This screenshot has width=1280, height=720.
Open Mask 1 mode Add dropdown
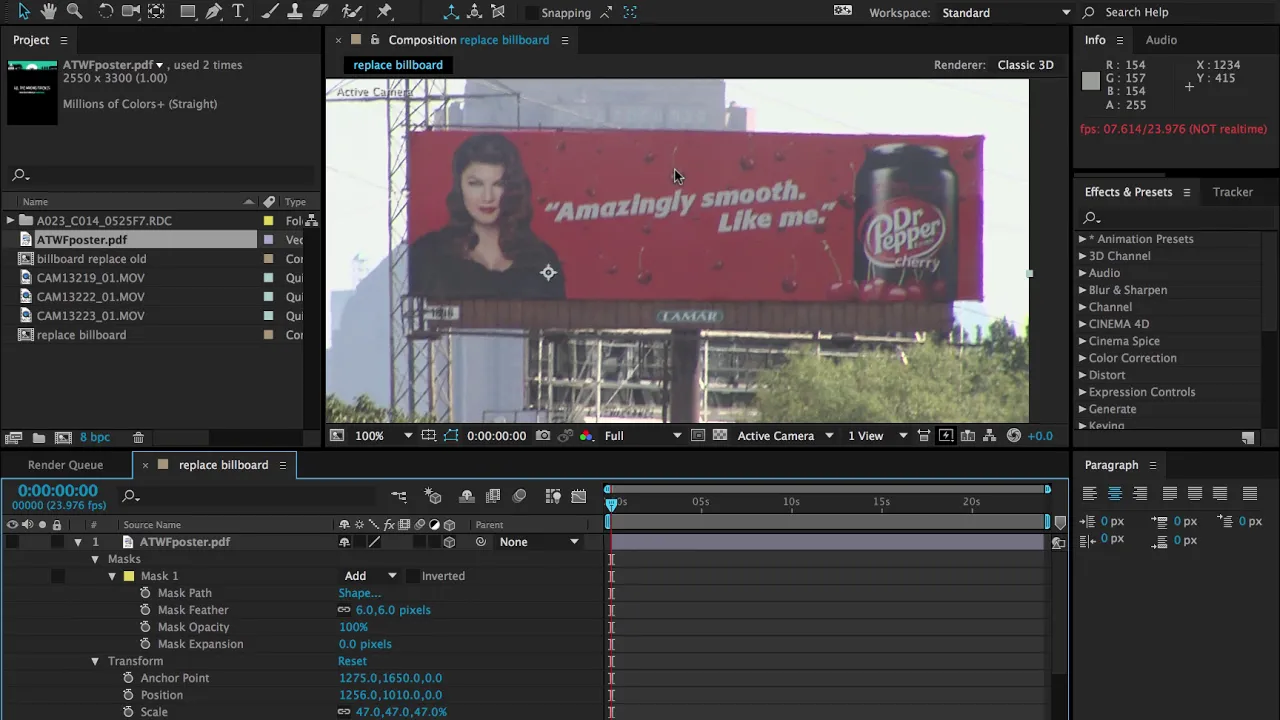[371, 576]
